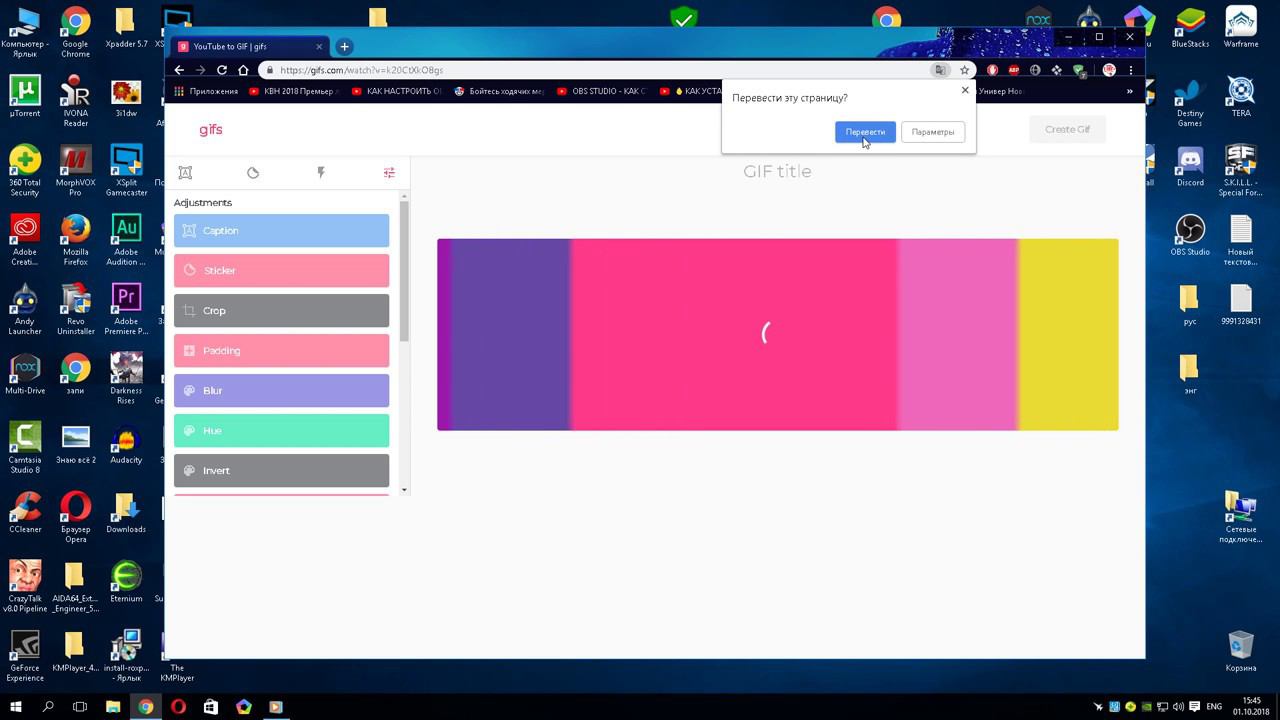Select the Camtasia Studio 8 desktop icon
The image size is (1280, 720).
25,448
